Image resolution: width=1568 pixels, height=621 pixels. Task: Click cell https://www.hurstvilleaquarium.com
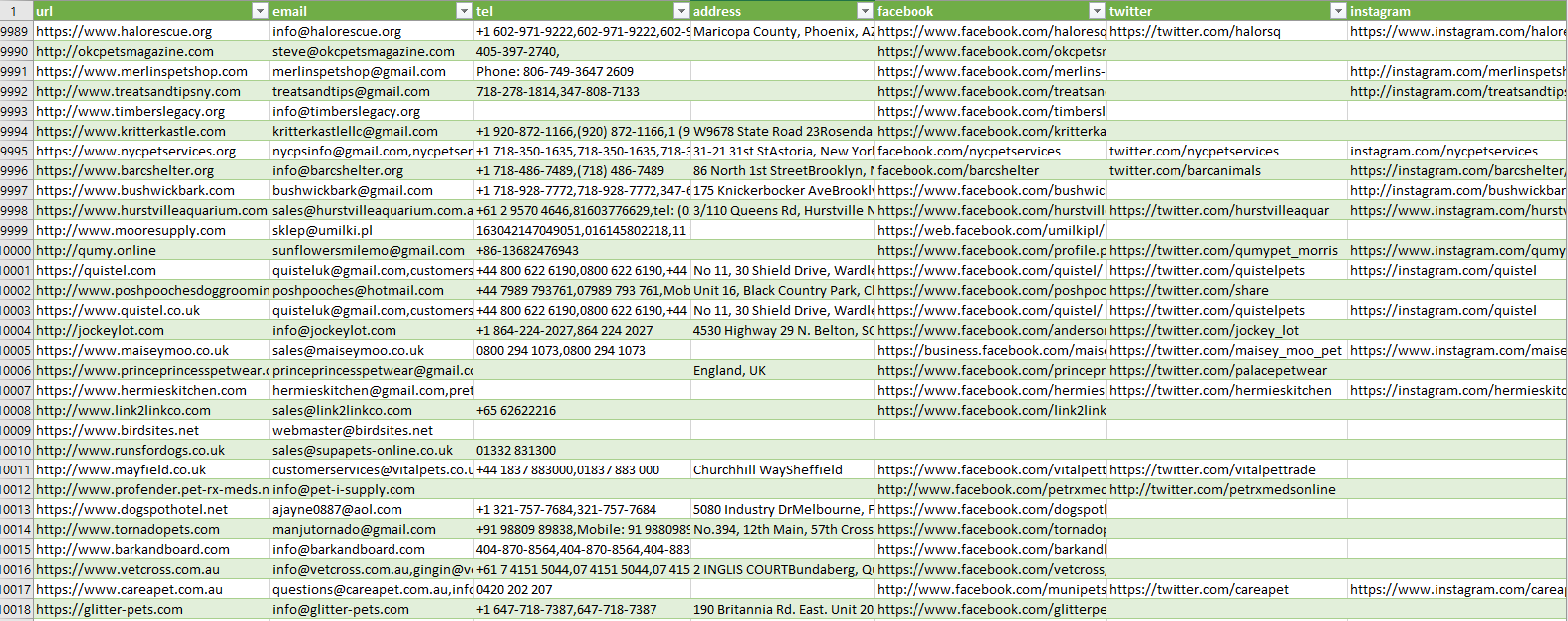point(151,210)
